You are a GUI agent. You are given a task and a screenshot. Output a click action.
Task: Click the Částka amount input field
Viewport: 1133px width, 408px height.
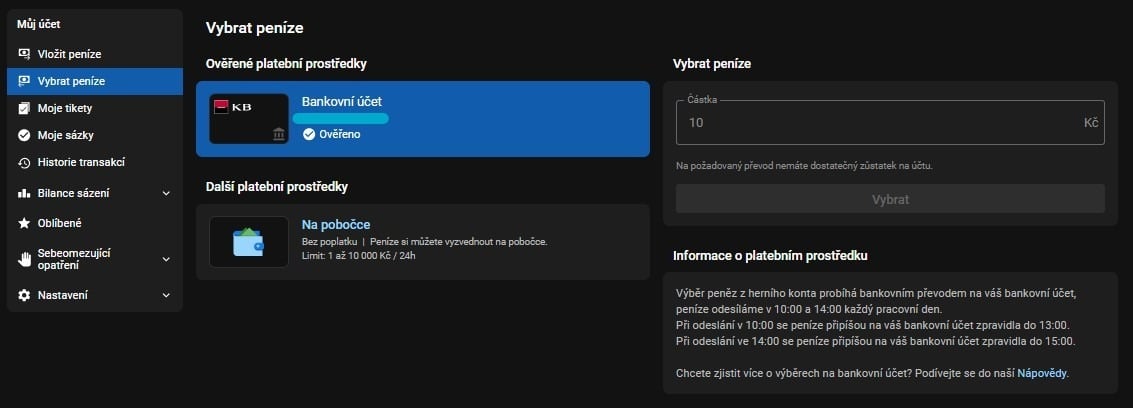click(x=890, y=122)
